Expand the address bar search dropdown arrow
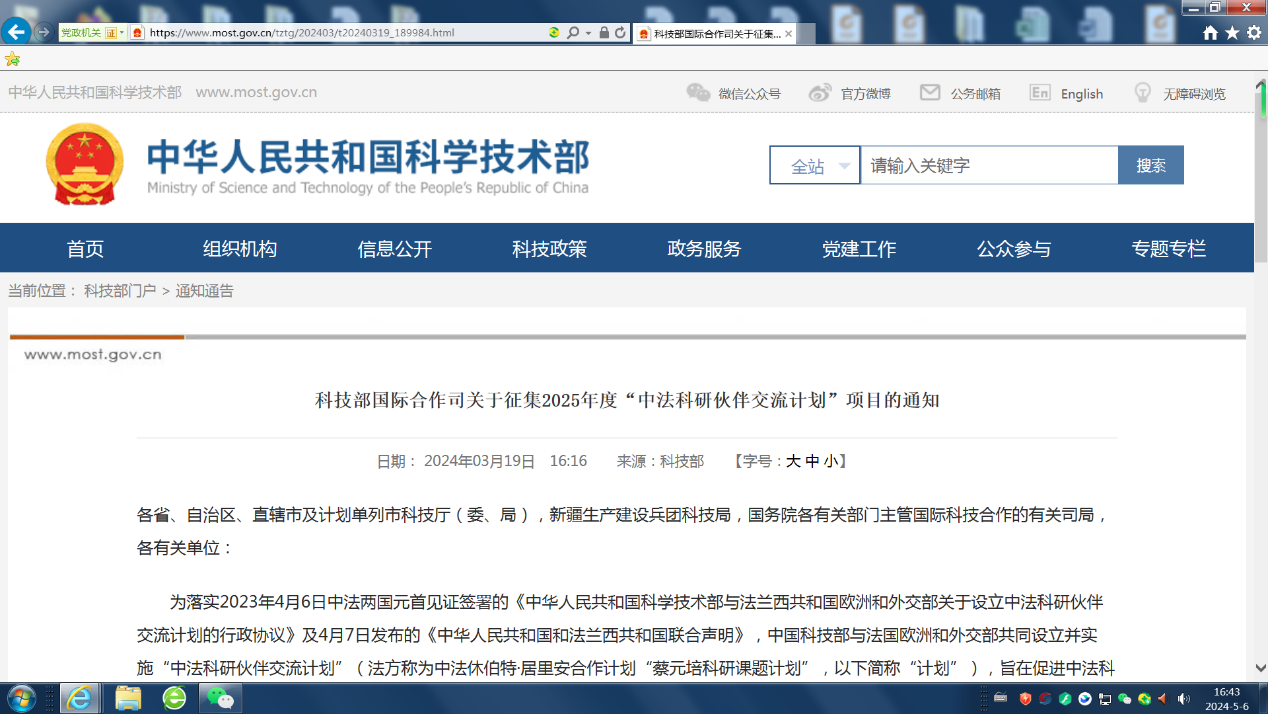1268x714 pixels. click(588, 33)
